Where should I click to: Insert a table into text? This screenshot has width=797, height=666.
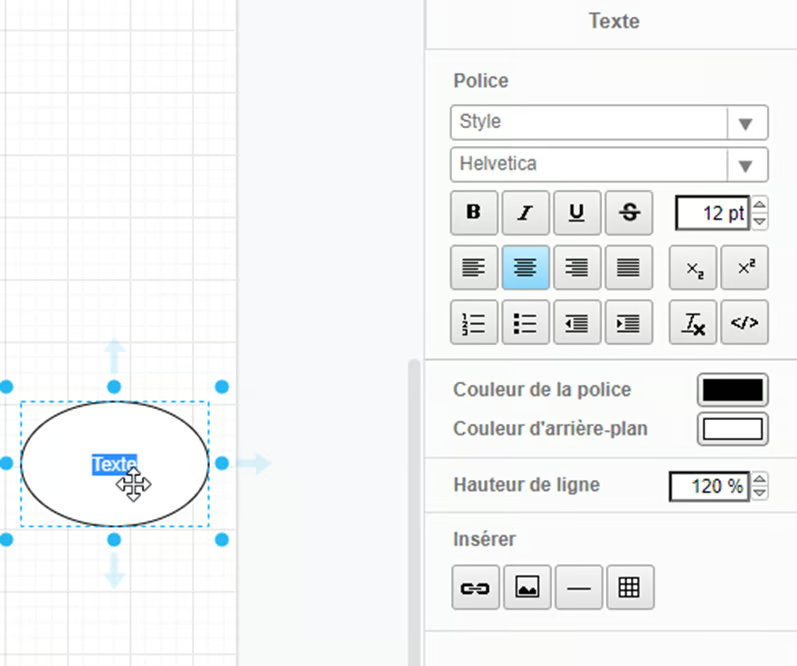click(x=629, y=588)
